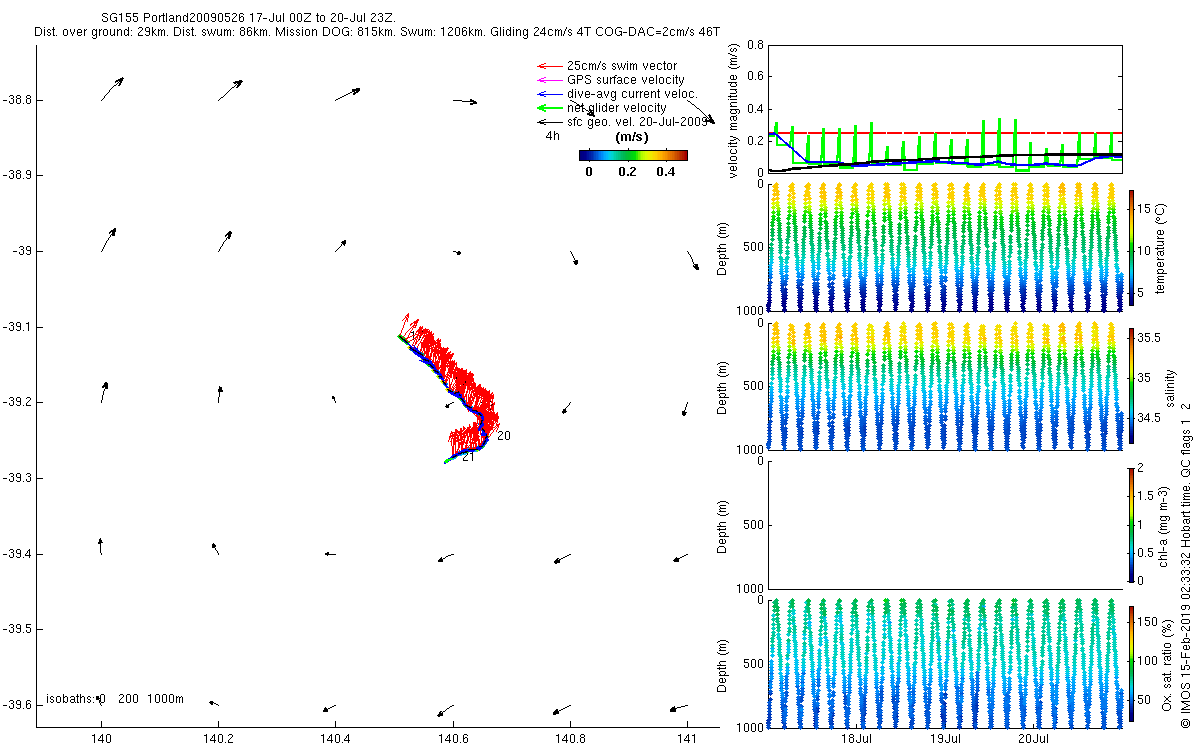Click the day marker '20' on glider track
The height and width of the screenshot is (750, 1200).
tap(504, 436)
